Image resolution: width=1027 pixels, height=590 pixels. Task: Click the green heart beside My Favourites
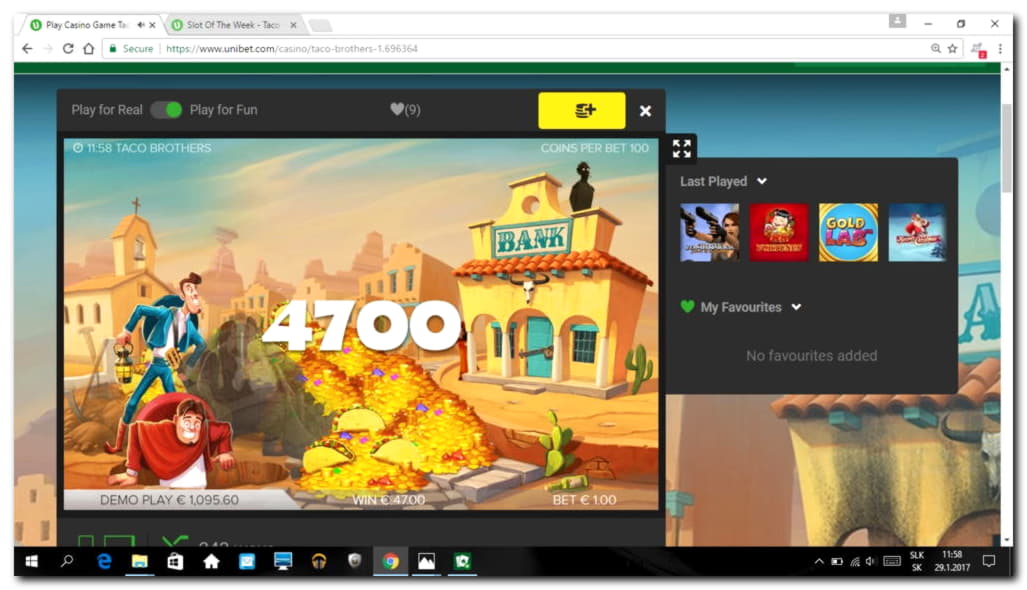(687, 306)
